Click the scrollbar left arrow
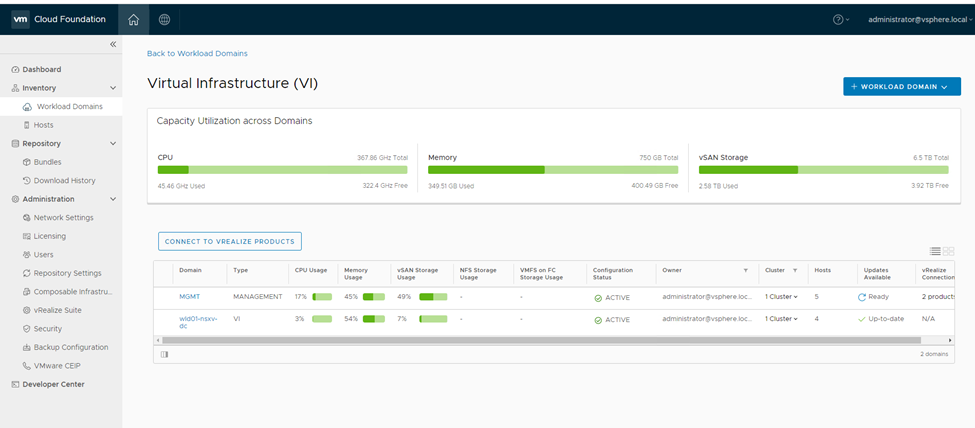 point(157,340)
